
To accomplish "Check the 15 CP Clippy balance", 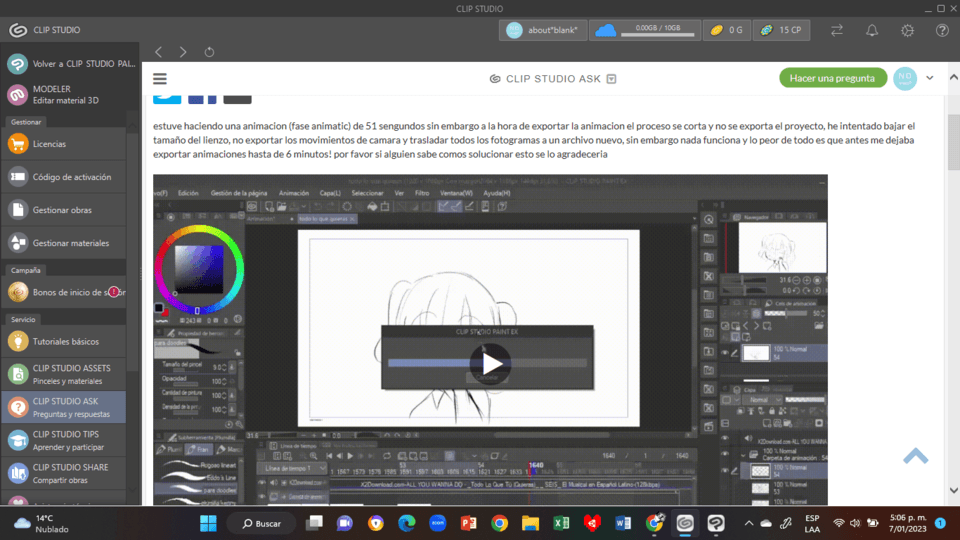I will click(781, 30).
